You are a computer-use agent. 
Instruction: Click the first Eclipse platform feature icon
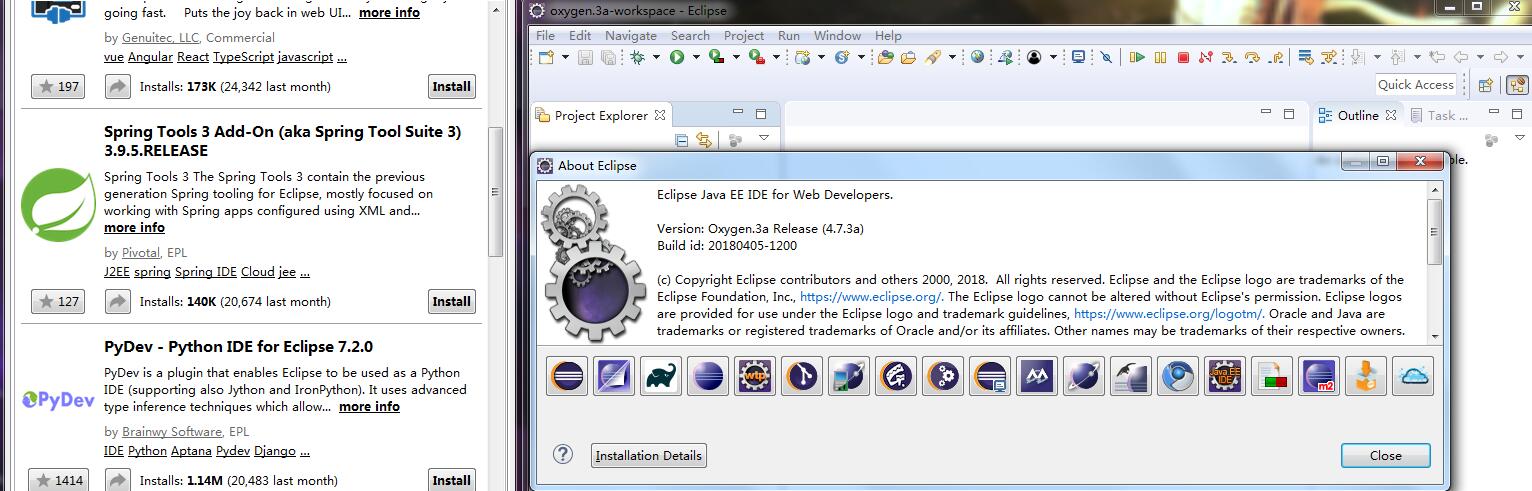[x=567, y=376]
